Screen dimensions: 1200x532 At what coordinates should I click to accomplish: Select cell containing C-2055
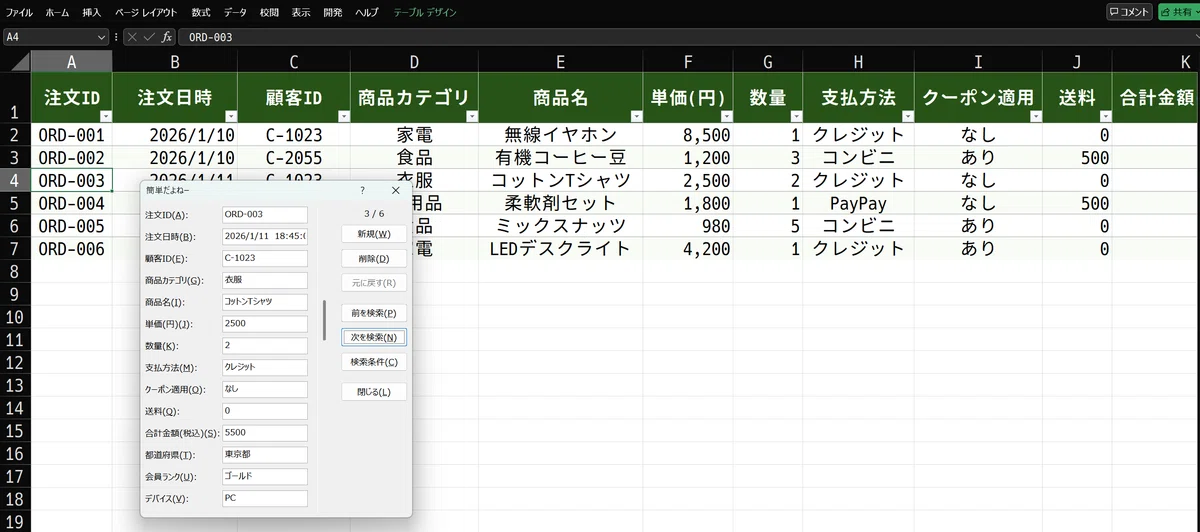(294, 157)
